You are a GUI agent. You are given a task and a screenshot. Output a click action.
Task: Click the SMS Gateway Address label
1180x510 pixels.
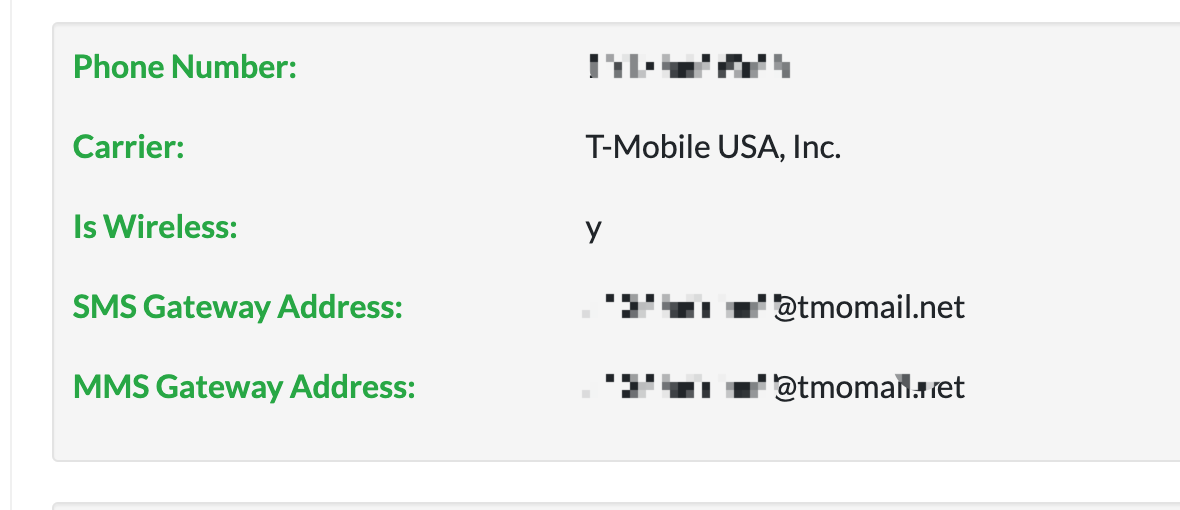pyautogui.click(x=238, y=308)
